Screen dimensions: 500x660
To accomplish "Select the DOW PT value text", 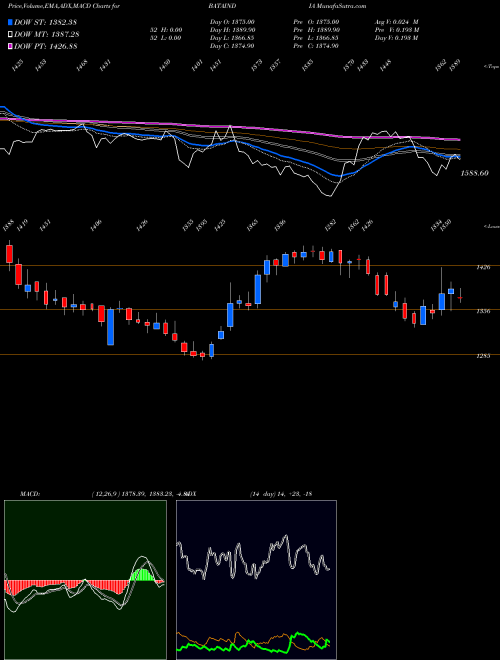I will point(63,46).
